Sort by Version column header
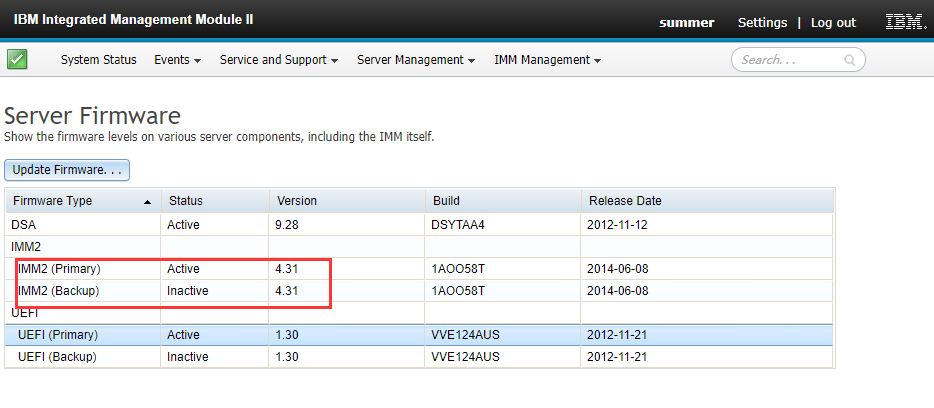Image resolution: width=934 pixels, height=408 pixels. [347, 201]
